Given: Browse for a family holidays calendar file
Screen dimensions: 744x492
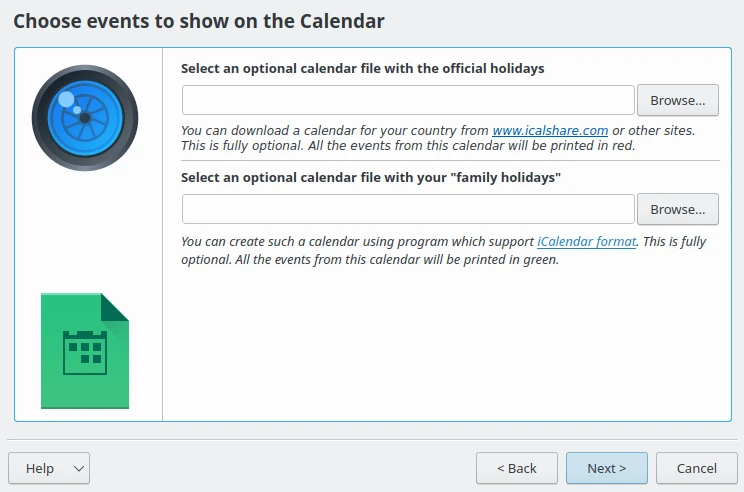Looking at the screenshot, I should coord(677,209).
